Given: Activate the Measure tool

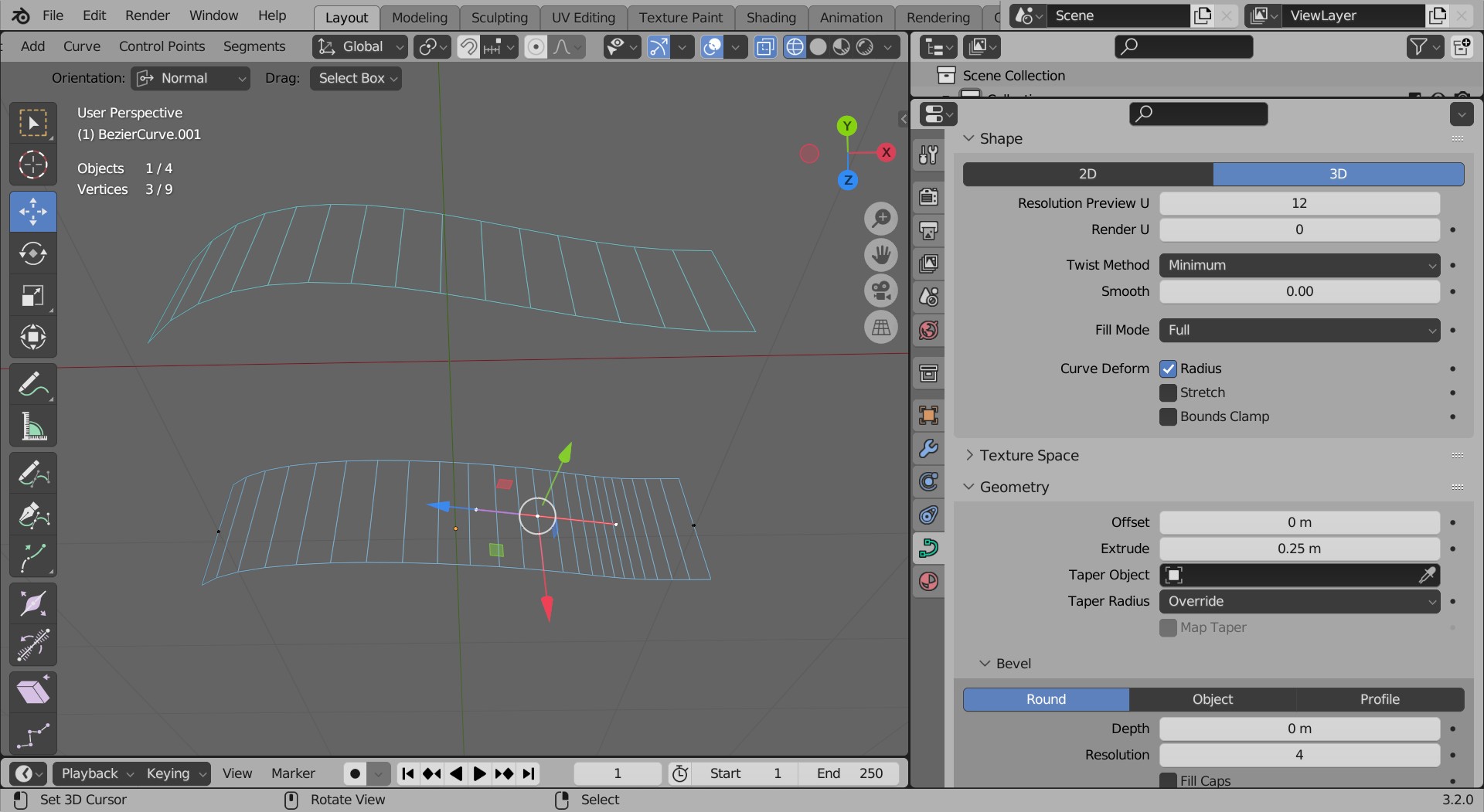Looking at the screenshot, I should pos(33,426).
